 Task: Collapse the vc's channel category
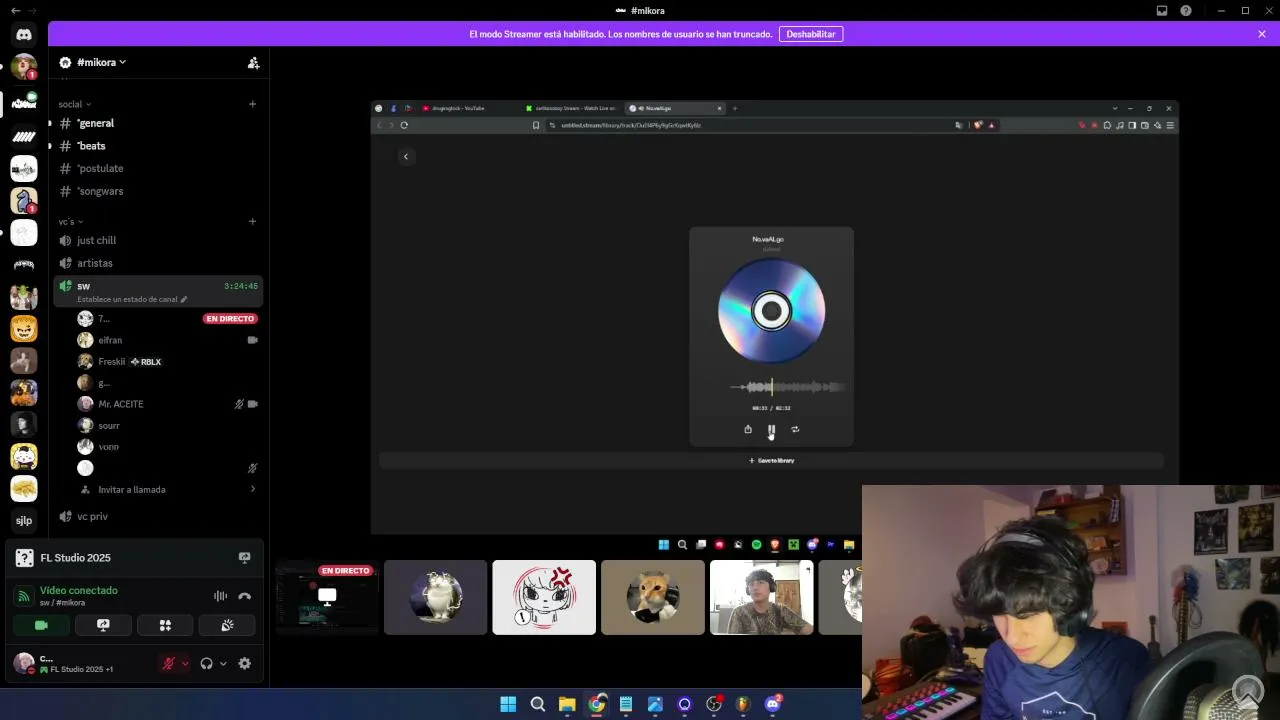pos(70,221)
